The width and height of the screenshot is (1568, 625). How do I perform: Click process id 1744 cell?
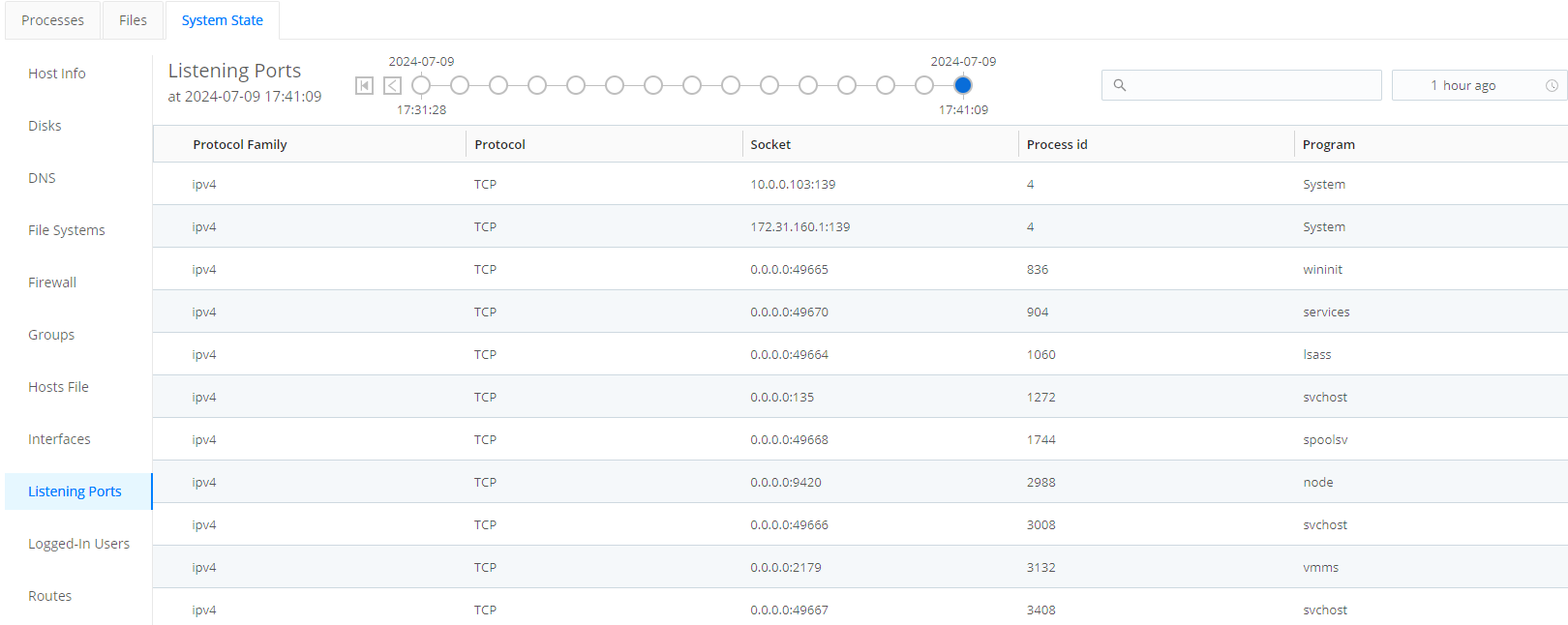point(1040,439)
